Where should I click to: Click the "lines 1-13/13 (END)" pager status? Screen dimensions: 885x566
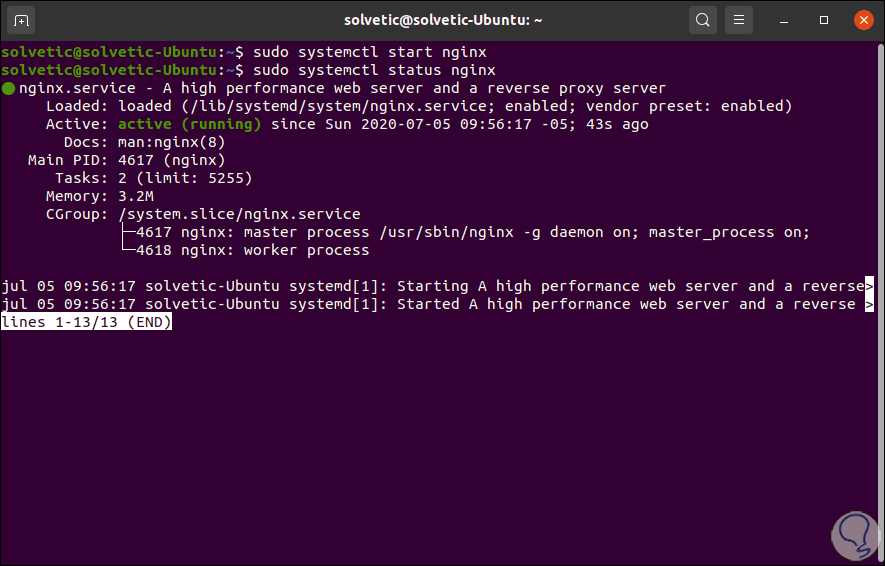click(87, 322)
